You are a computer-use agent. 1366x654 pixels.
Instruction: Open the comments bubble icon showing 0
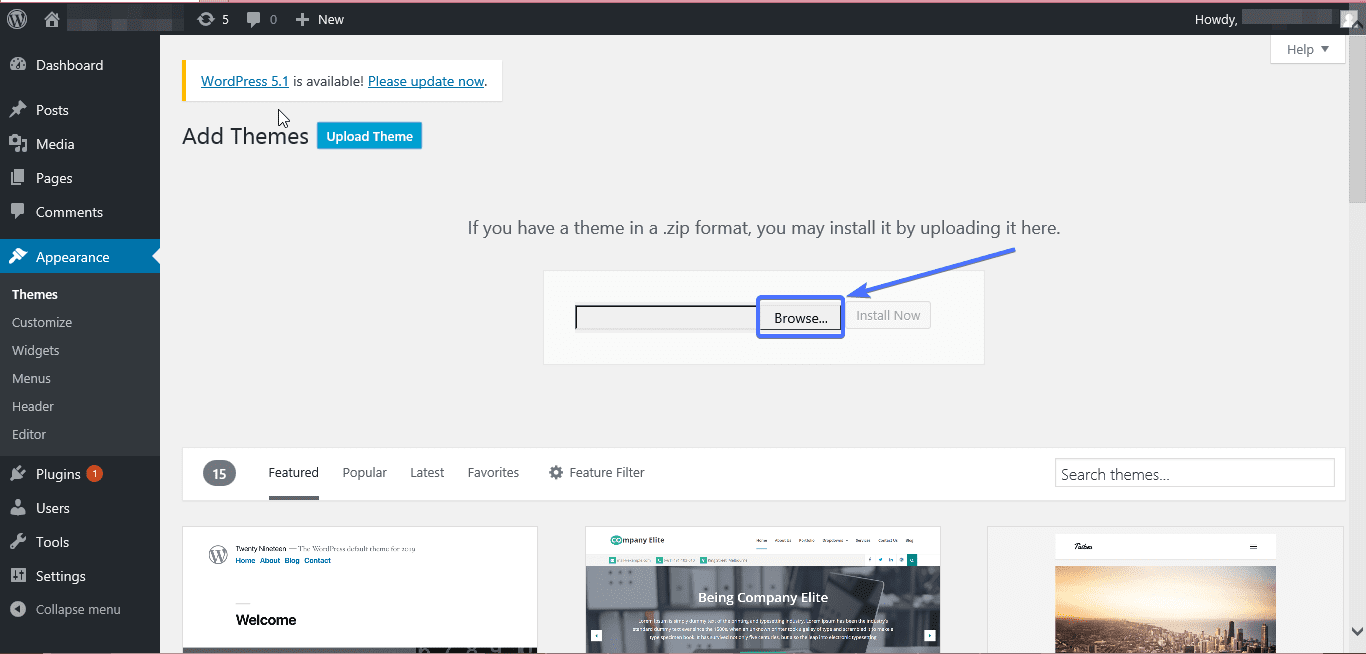pyautogui.click(x=262, y=19)
